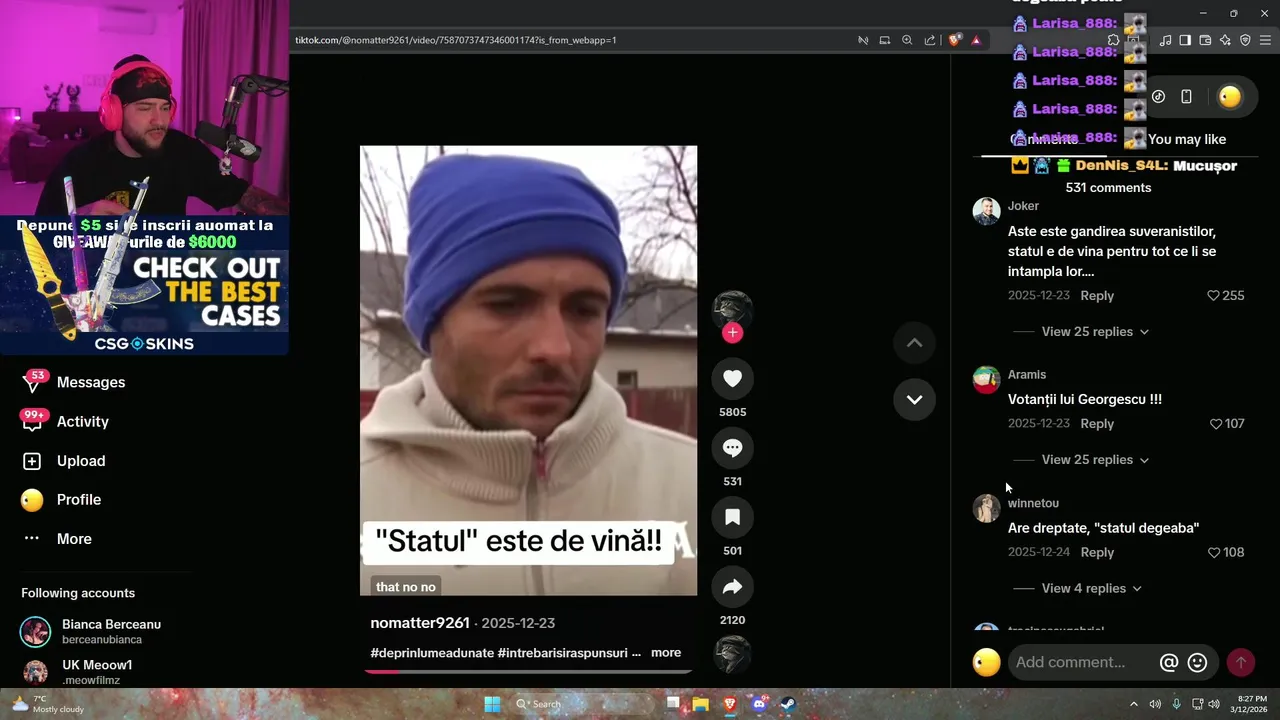Image resolution: width=1280 pixels, height=720 pixels.
Task: Click the browser address bar URL
Action: (456, 40)
